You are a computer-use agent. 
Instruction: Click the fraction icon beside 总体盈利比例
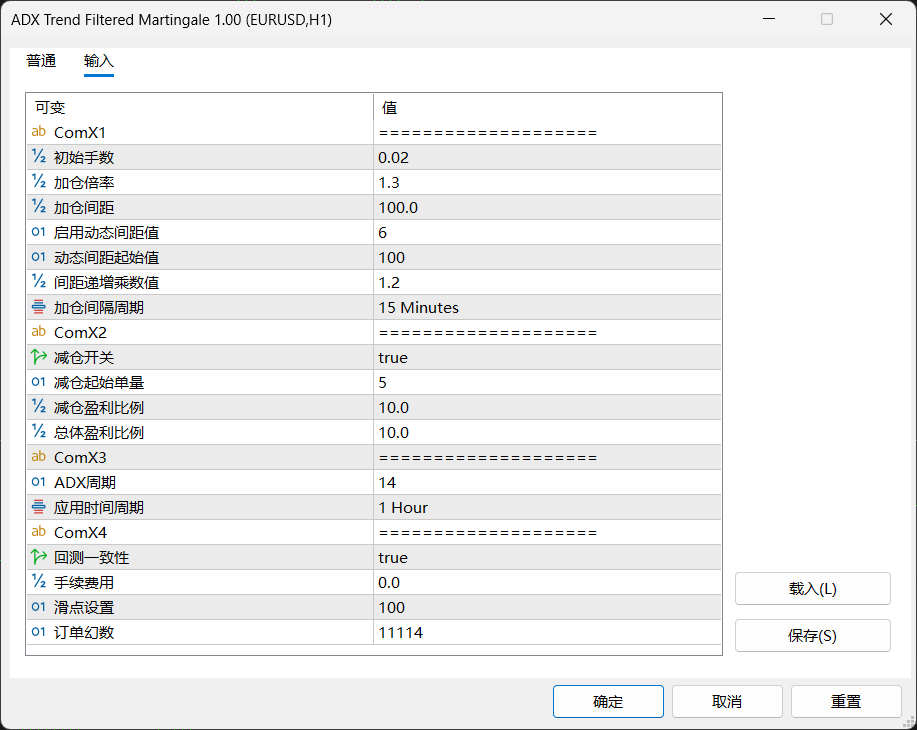(x=39, y=432)
